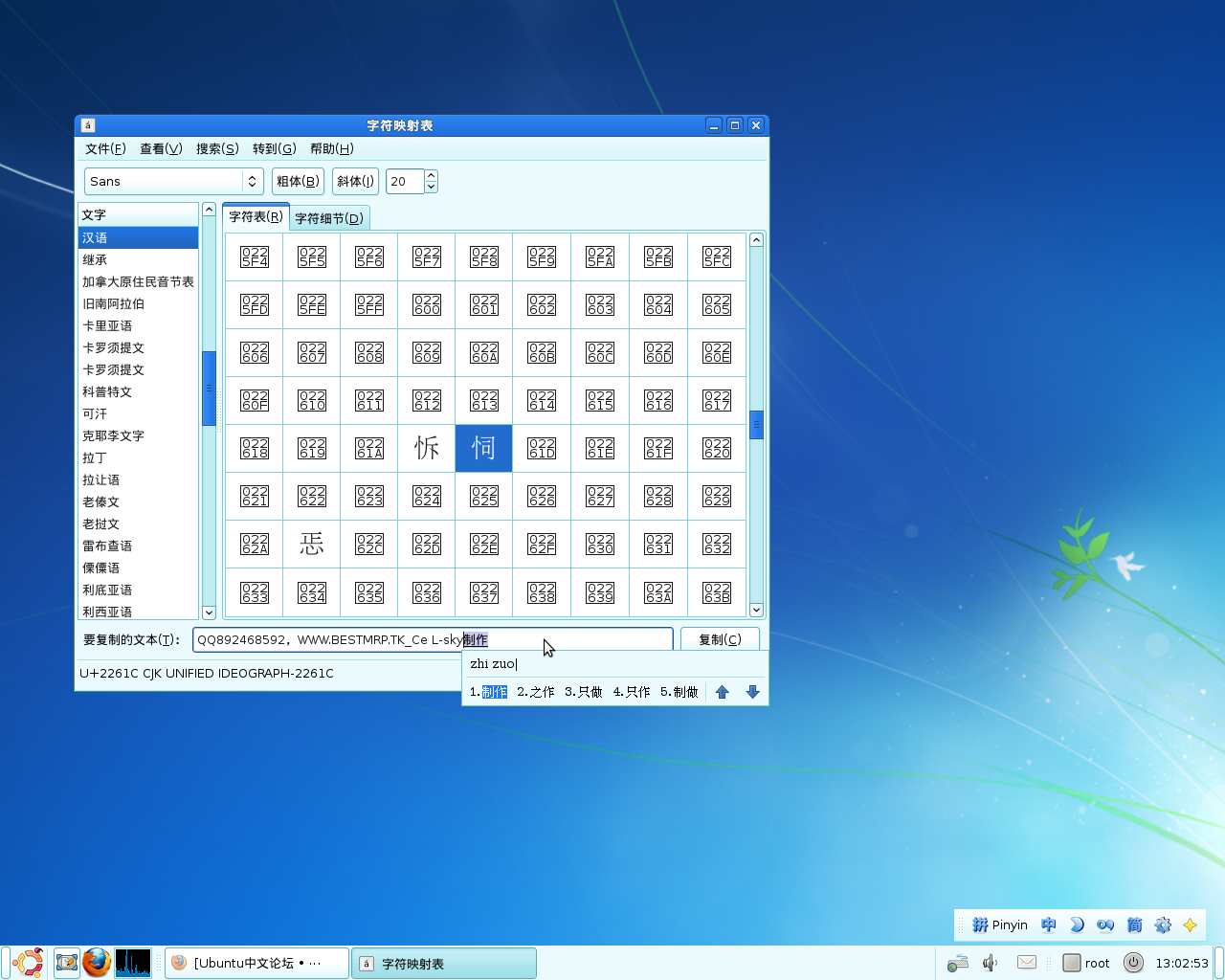Image resolution: width=1225 pixels, height=980 pixels.
Task: Toggle Chinese/English mode in IME bar
Action: click(x=1049, y=924)
